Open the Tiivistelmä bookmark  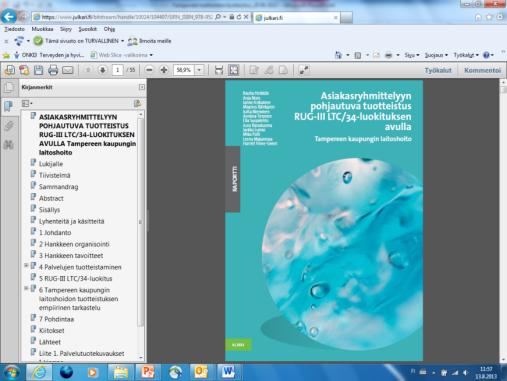pos(55,175)
